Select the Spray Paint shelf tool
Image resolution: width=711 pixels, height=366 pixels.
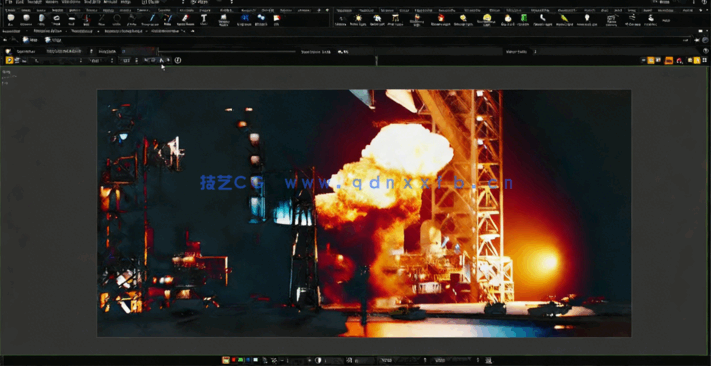[x=185, y=19]
